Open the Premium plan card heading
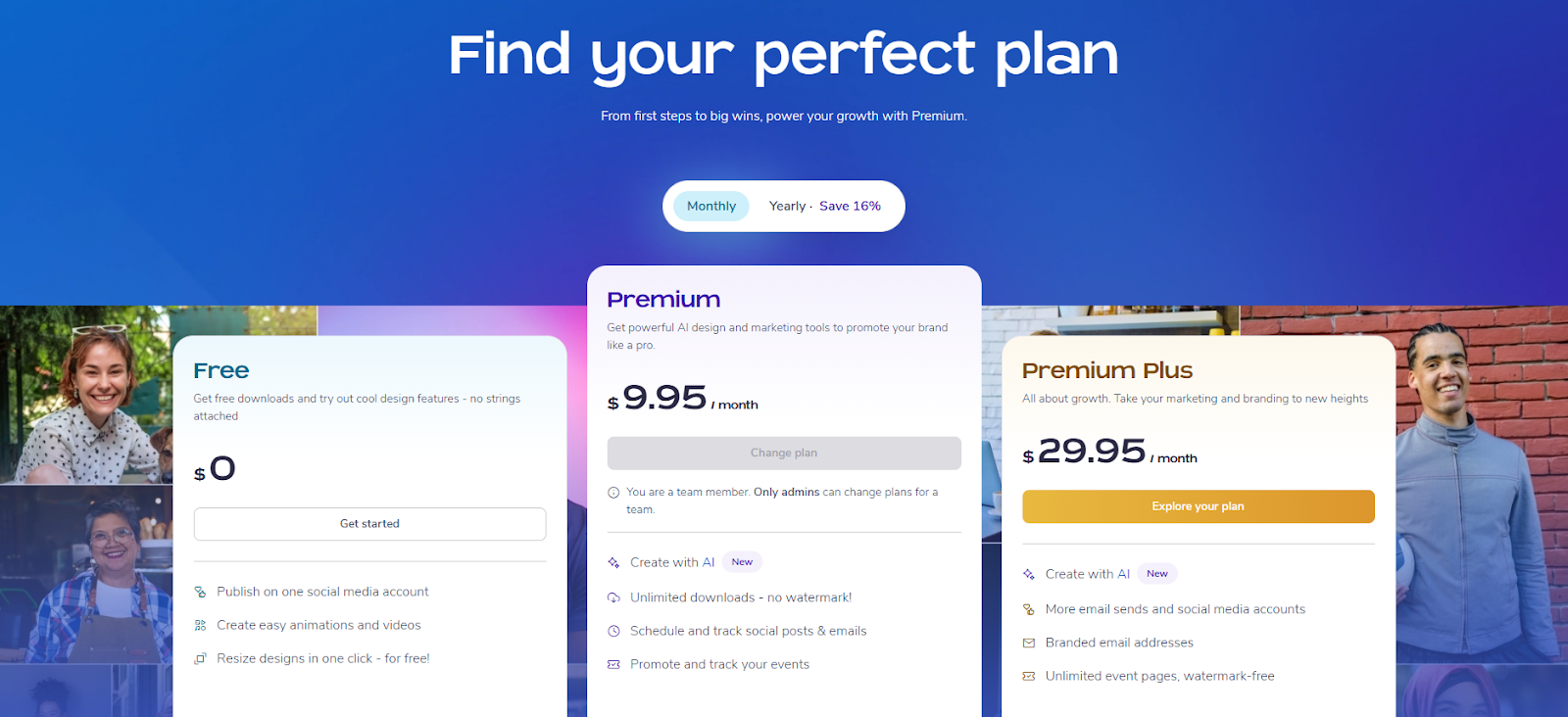Viewport: 1568px width, 717px height. point(663,299)
